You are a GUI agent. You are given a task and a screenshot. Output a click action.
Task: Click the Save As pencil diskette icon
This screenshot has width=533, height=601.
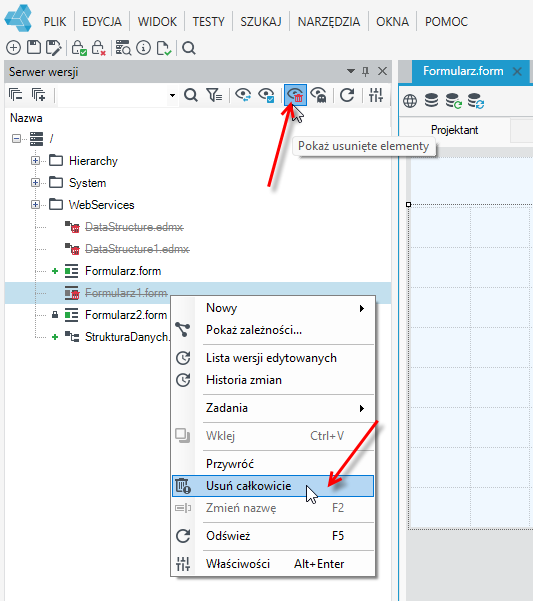pyautogui.click(x=53, y=48)
